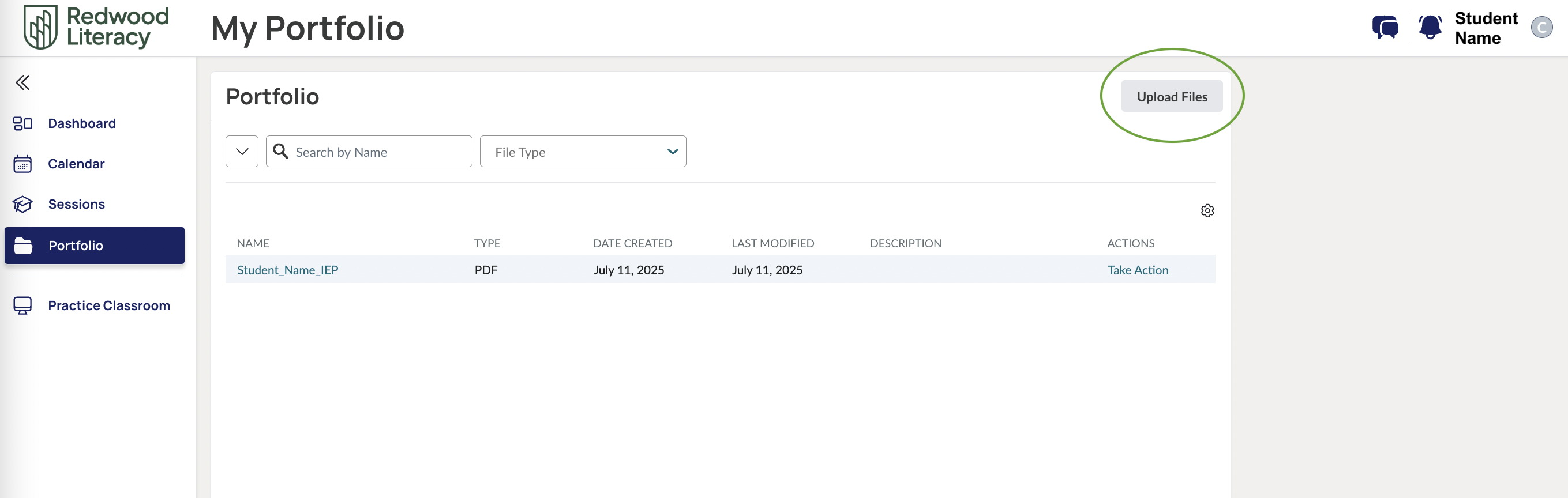This screenshot has height=498, width=1568.
Task: Sort by NAME column header
Action: 253,243
